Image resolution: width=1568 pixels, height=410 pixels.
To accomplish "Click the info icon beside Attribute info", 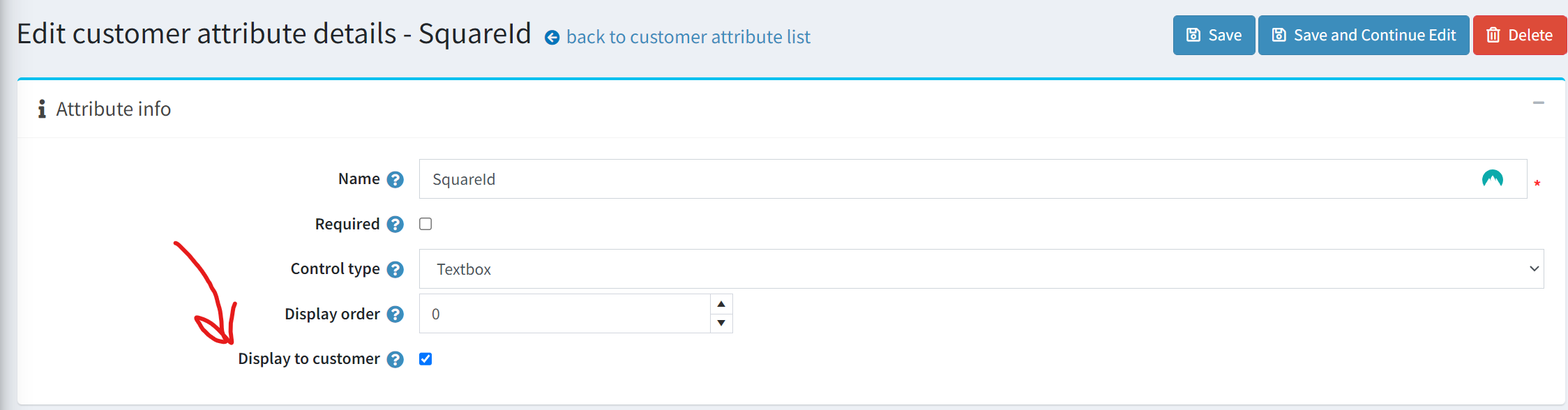I will point(43,108).
